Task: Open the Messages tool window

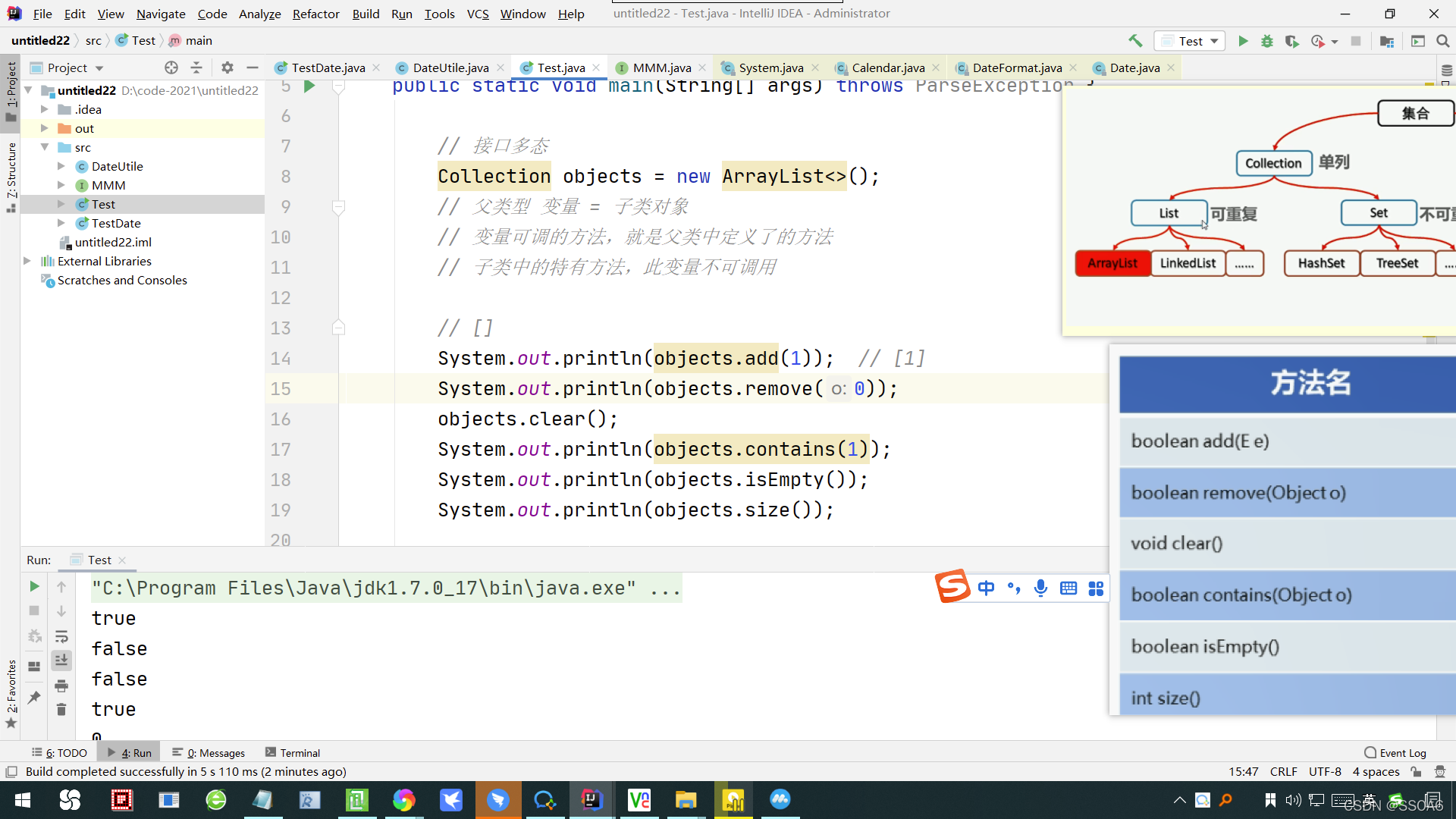Action: pyautogui.click(x=209, y=752)
